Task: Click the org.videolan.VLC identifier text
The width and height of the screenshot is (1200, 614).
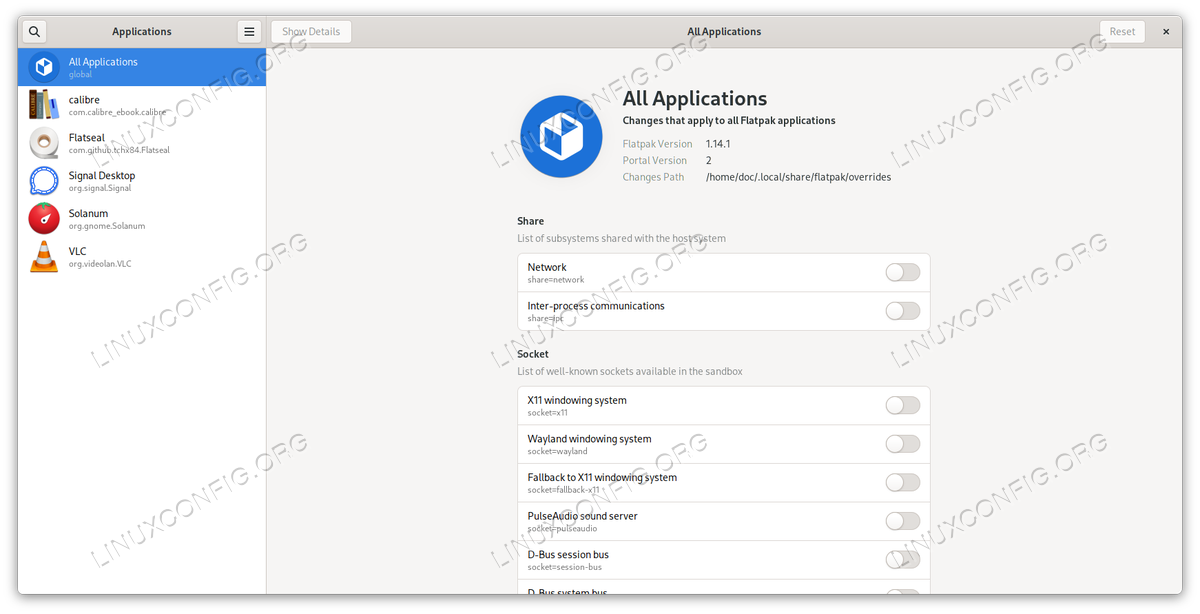Action: tap(100, 264)
